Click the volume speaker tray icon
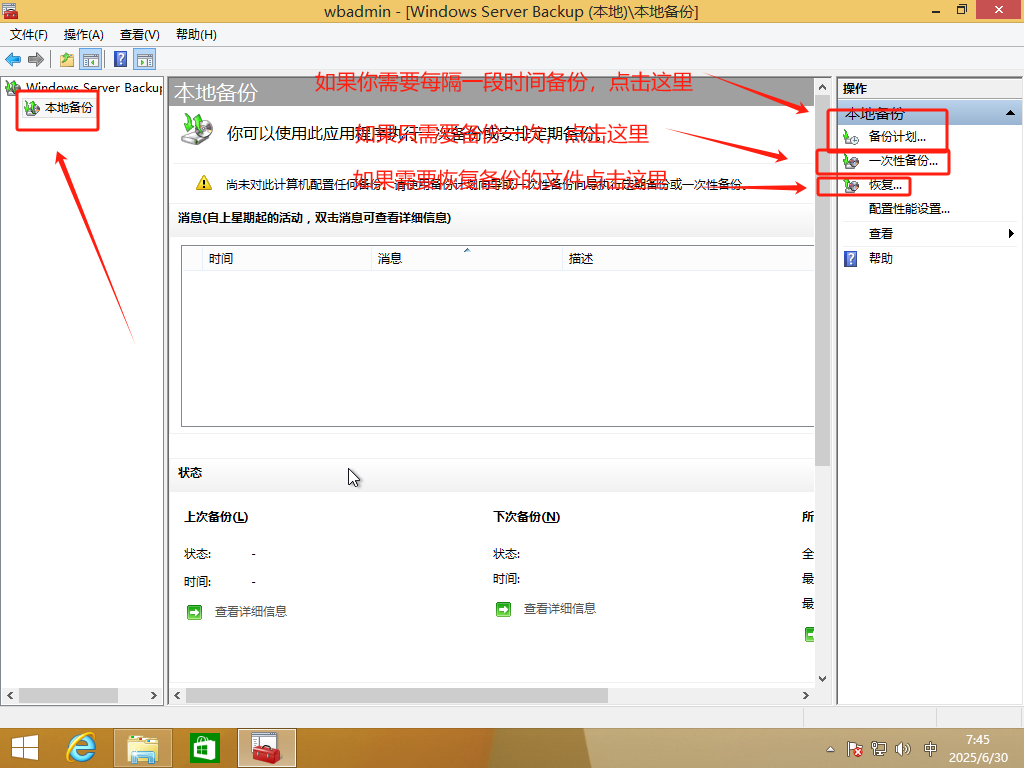Screen dimensions: 1024x768 click(903, 749)
